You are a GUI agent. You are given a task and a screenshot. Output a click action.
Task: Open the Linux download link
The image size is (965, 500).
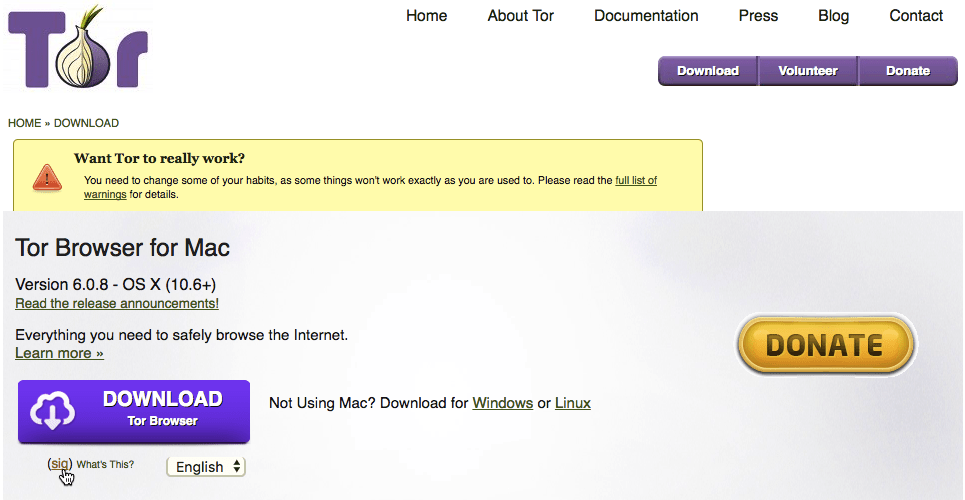pyautogui.click(x=573, y=403)
